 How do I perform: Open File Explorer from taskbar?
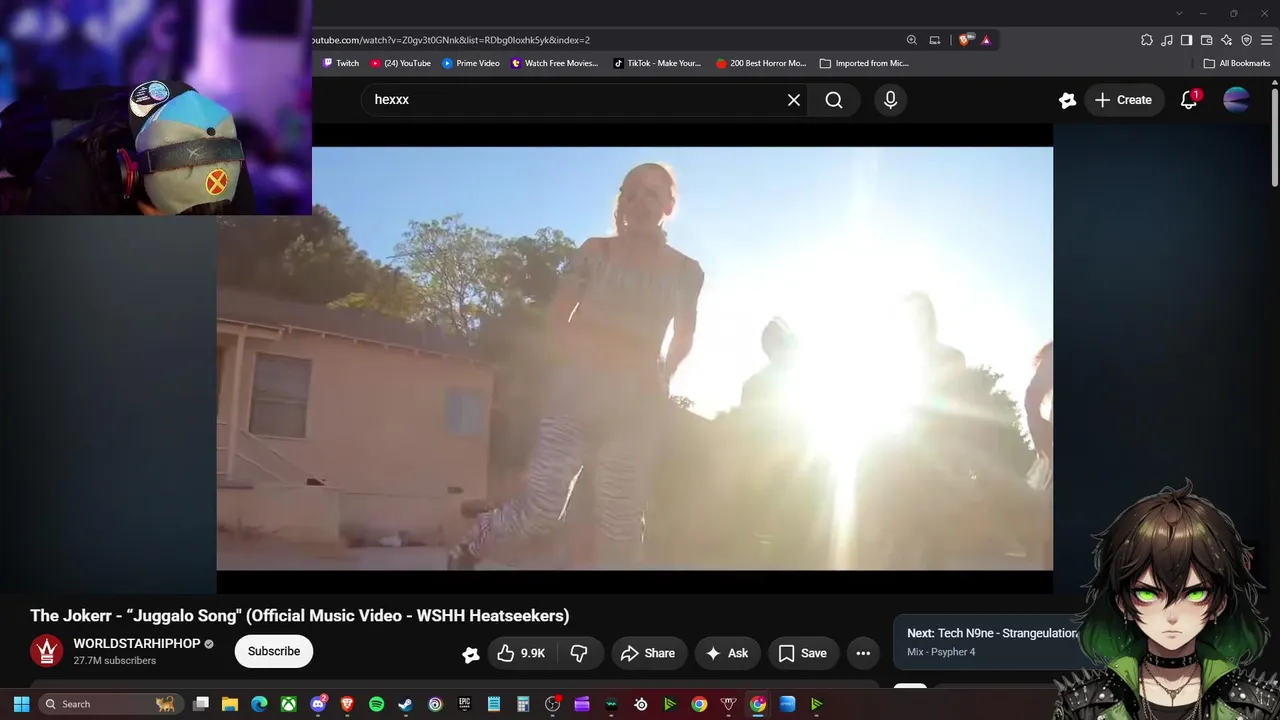[230, 704]
